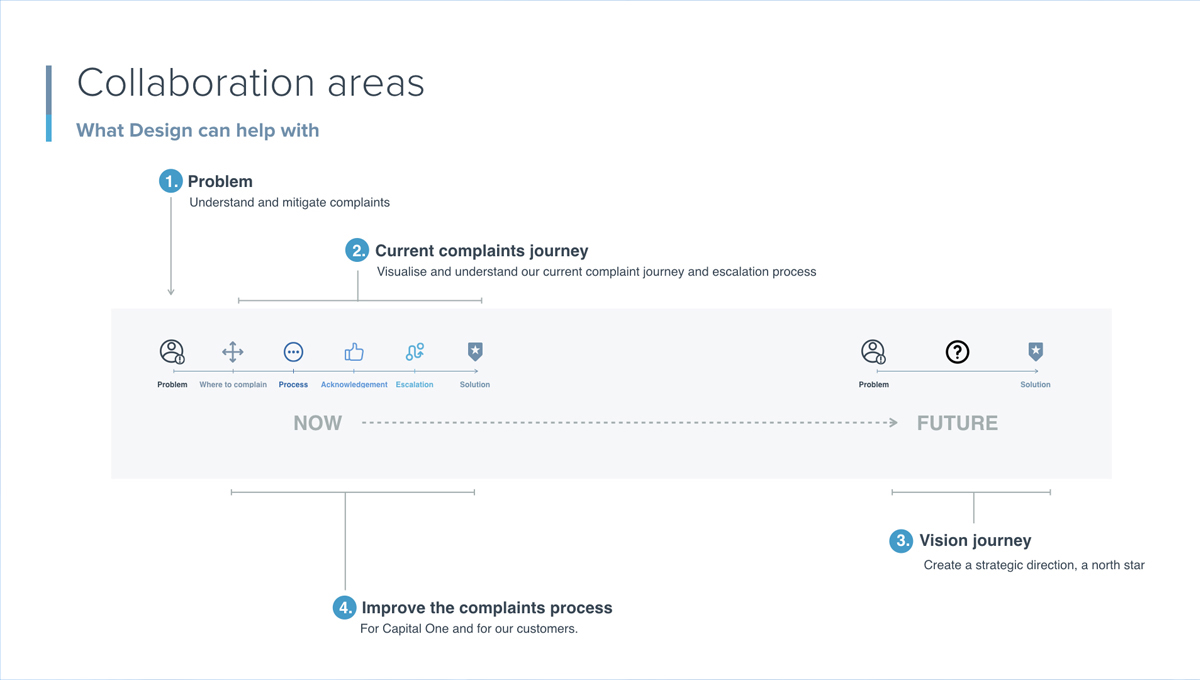Select the Improve the complaints process heading
The image size is (1200, 680).
click(487, 608)
